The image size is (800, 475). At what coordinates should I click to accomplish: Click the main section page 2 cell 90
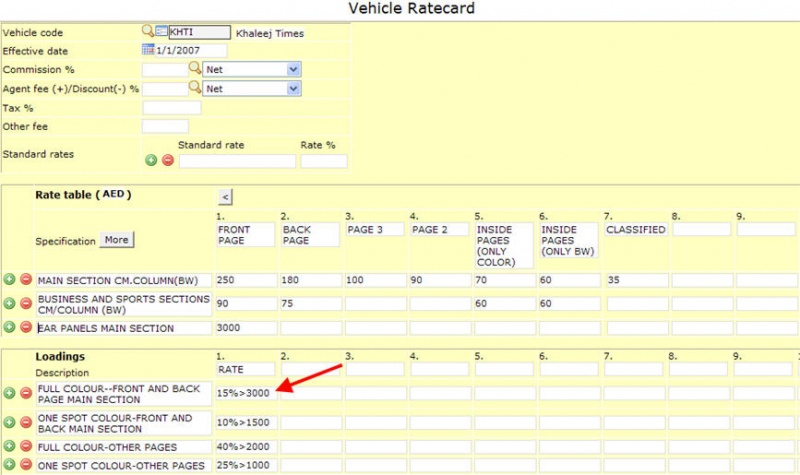tap(441, 280)
